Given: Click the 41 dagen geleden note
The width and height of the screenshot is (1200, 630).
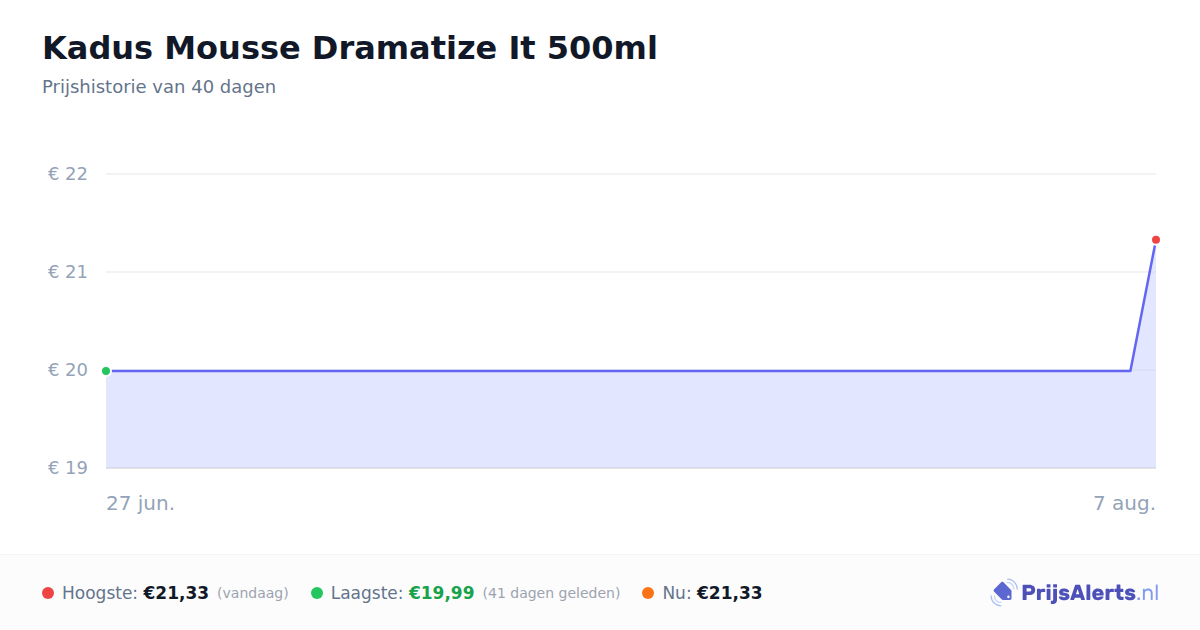Looking at the screenshot, I should (551, 594).
